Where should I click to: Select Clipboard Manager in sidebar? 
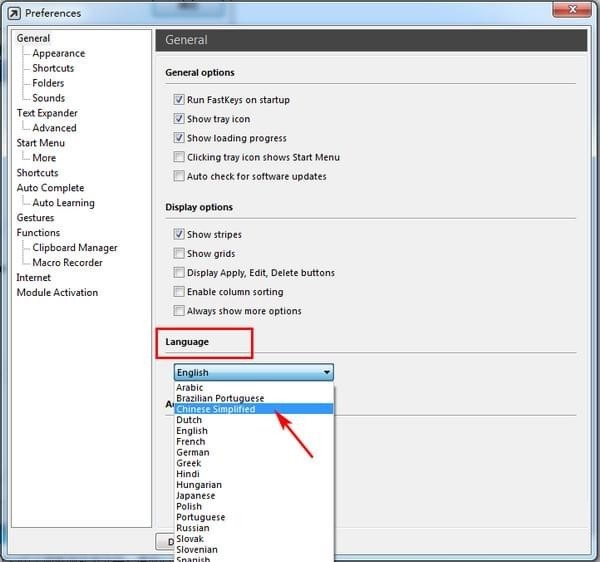75,248
